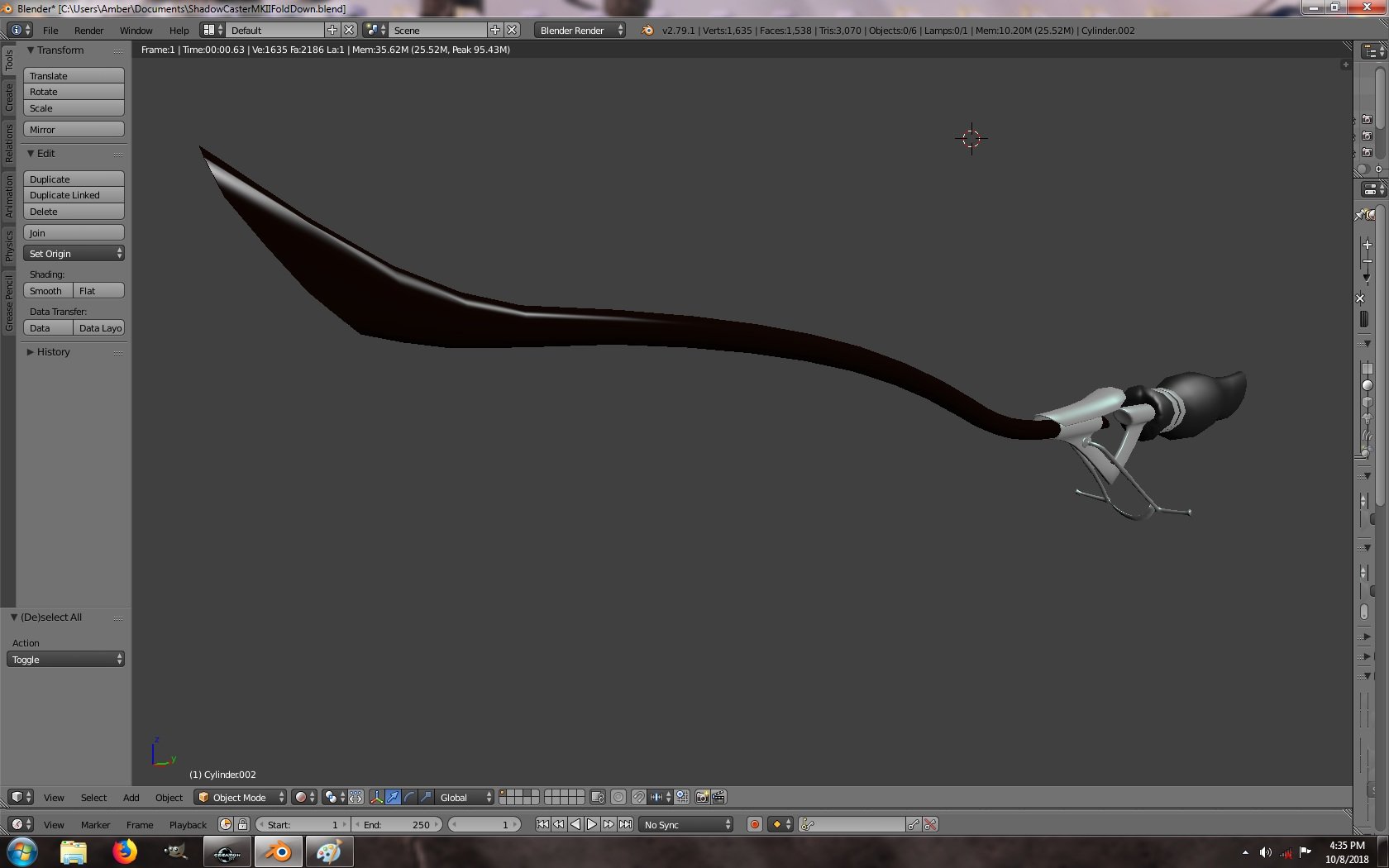Click the End frame field
The width and height of the screenshot is (1389, 868).
pyautogui.click(x=399, y=824)
